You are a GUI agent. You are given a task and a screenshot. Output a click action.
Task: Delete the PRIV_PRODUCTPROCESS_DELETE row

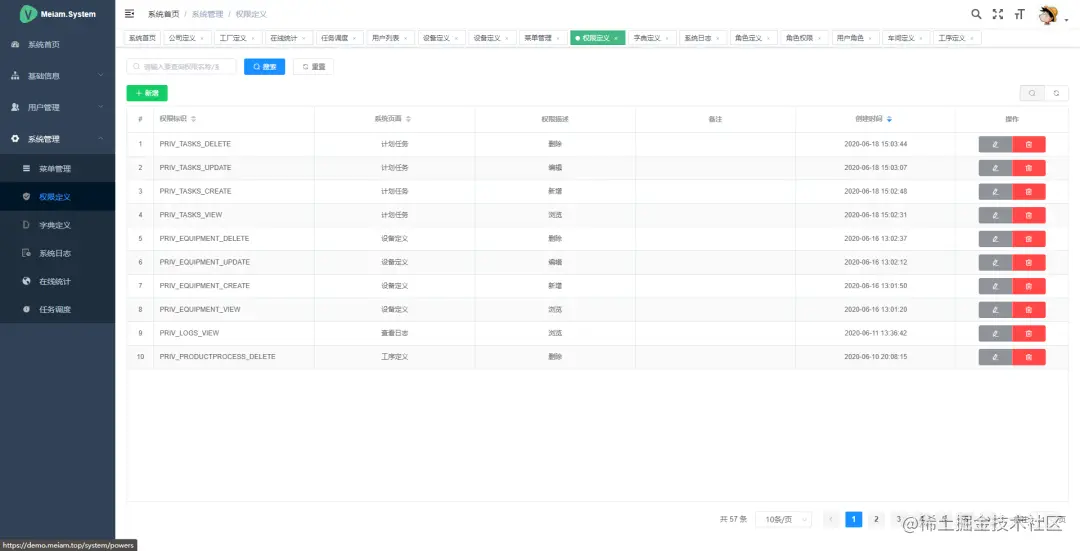(1029, 357)
